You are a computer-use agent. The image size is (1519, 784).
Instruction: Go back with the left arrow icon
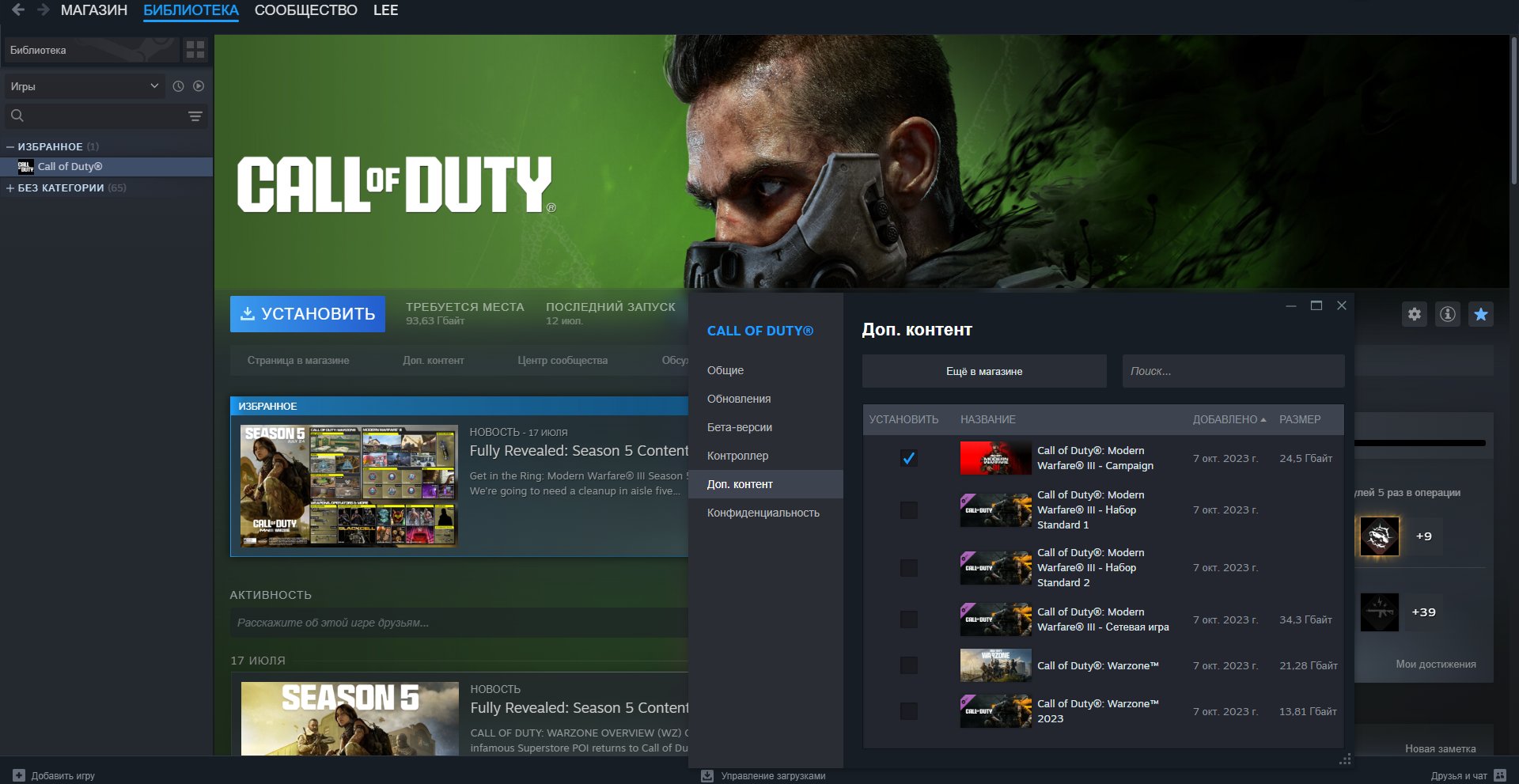click(x=18, y=10)
